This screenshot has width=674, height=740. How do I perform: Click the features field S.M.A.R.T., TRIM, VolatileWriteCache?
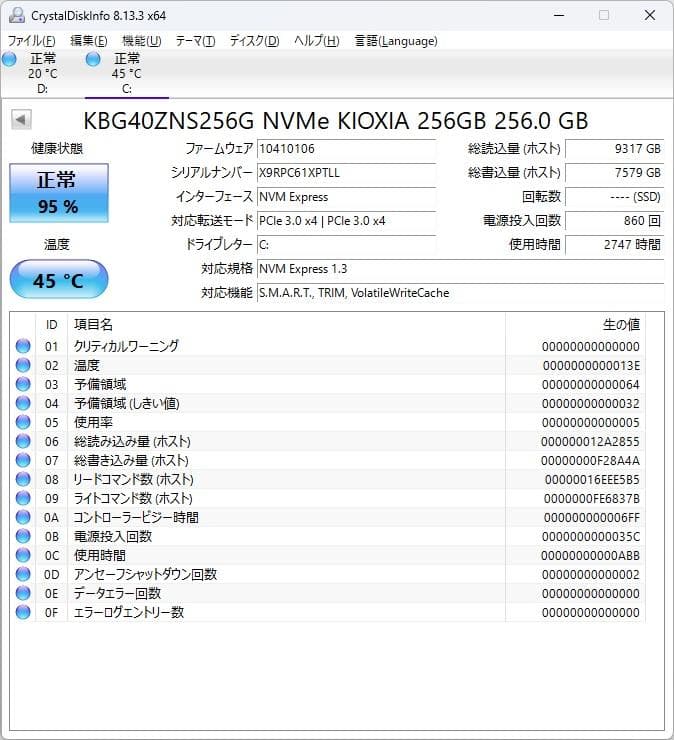tap(460, 293)
